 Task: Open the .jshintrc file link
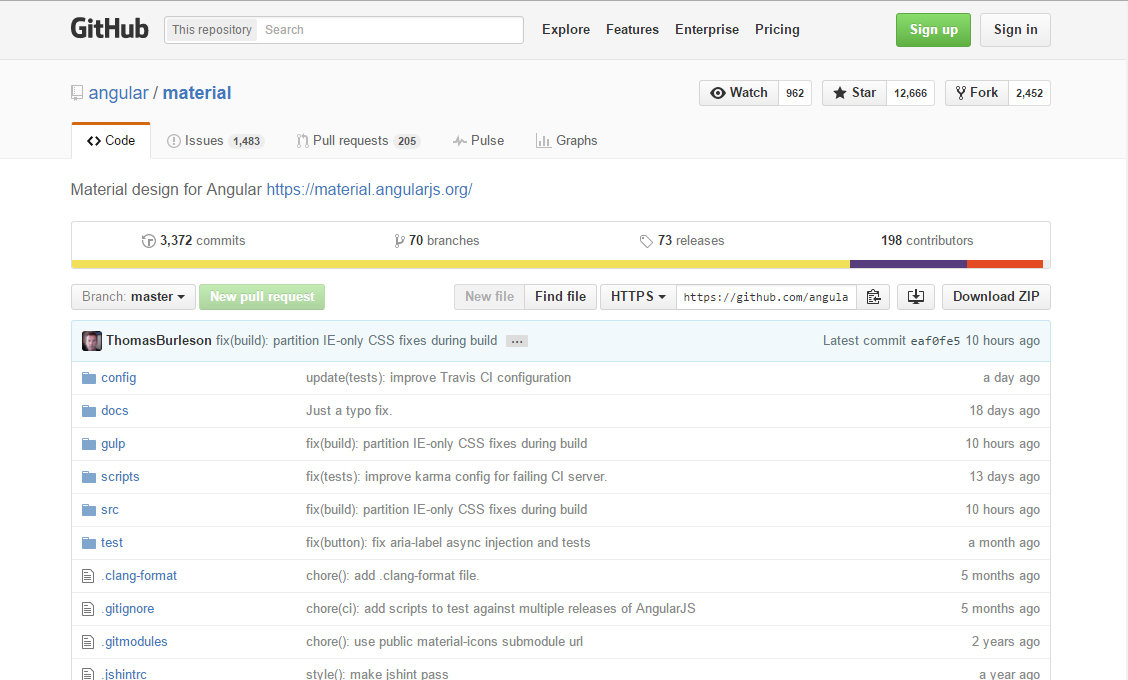click(x=124, y=674)
